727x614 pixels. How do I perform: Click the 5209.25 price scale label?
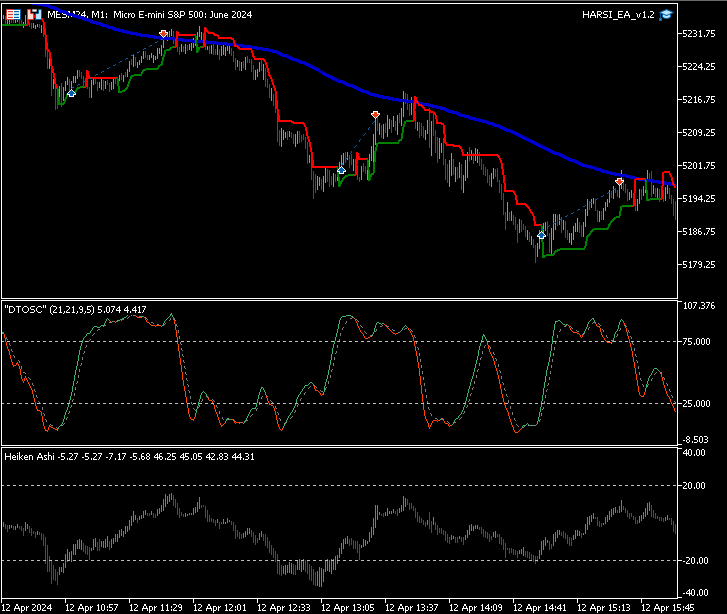tap(699, 133)
